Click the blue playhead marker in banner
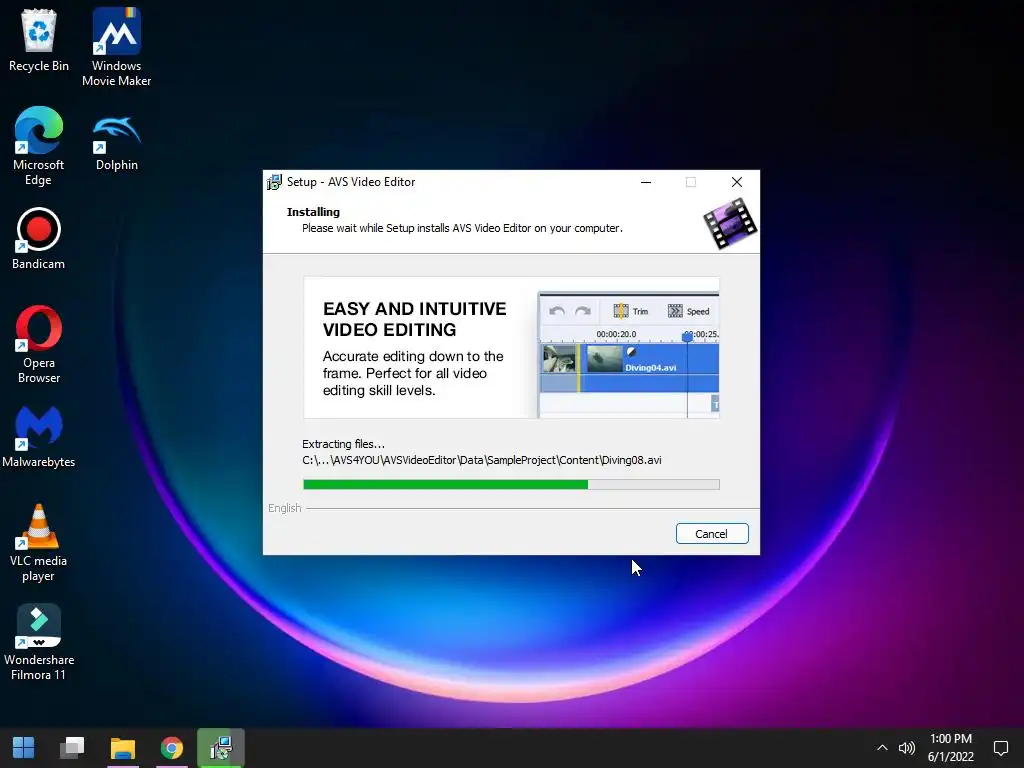 coord(687,337)
